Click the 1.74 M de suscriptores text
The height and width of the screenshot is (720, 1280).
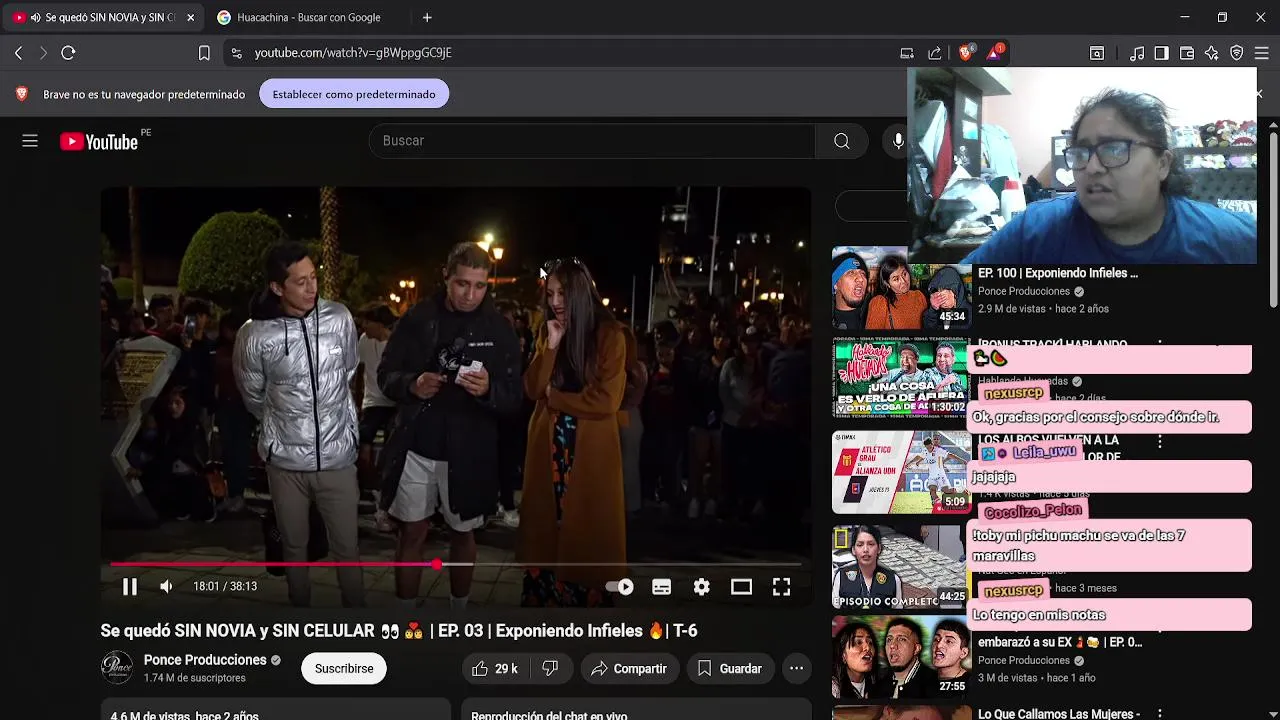click(194, 678)
